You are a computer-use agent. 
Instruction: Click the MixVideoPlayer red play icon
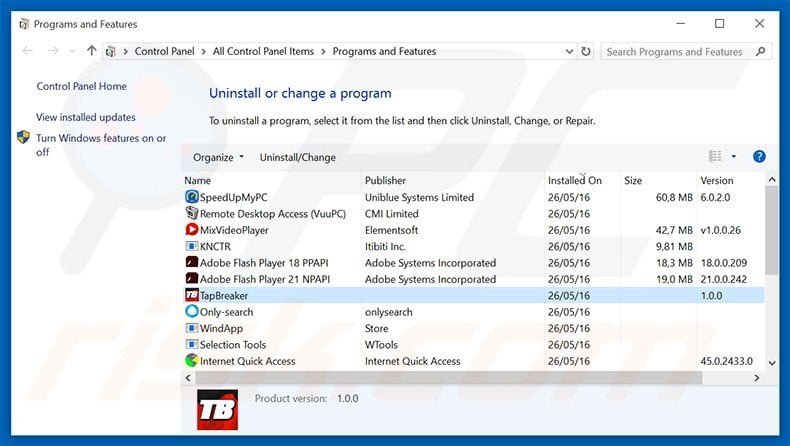coord(191,230)
